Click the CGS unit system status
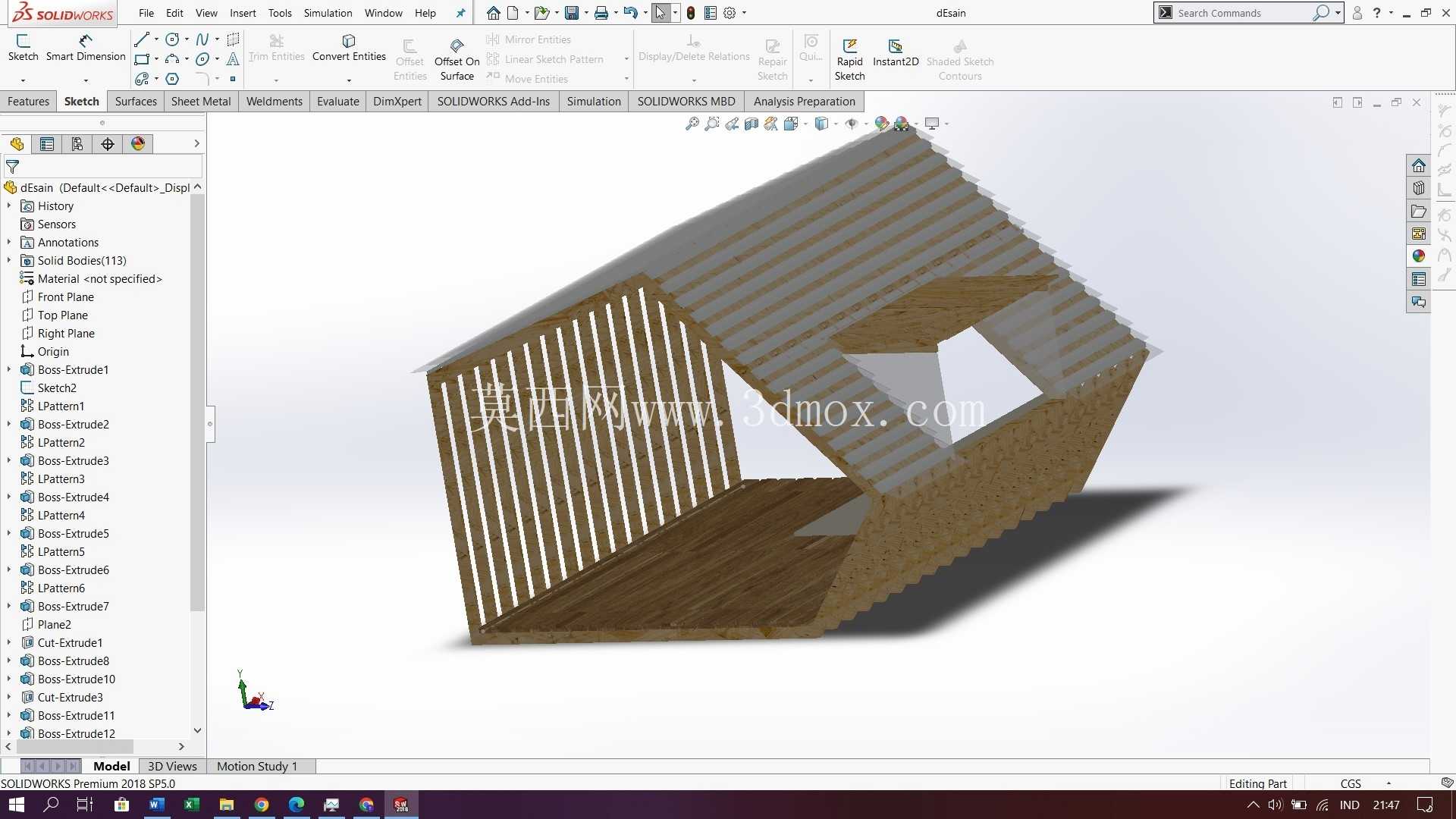The height and width of the screenshot is (819, 1456). click(x=1351, y=783)
